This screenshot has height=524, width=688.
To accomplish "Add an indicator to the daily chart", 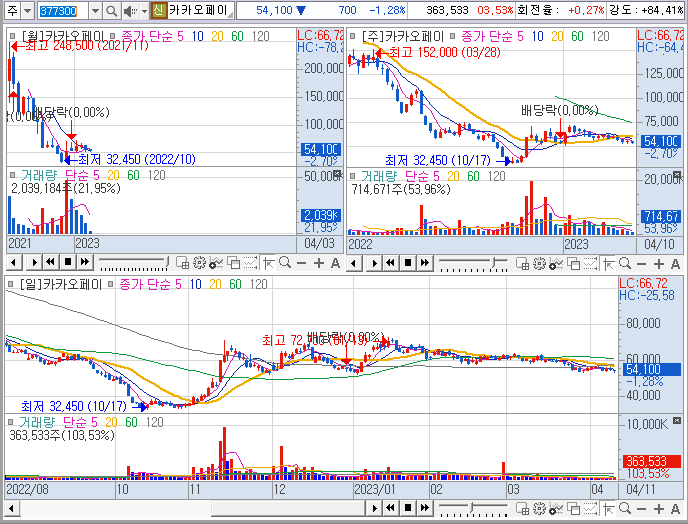I will pyautogui.click(x=556, y=509).
